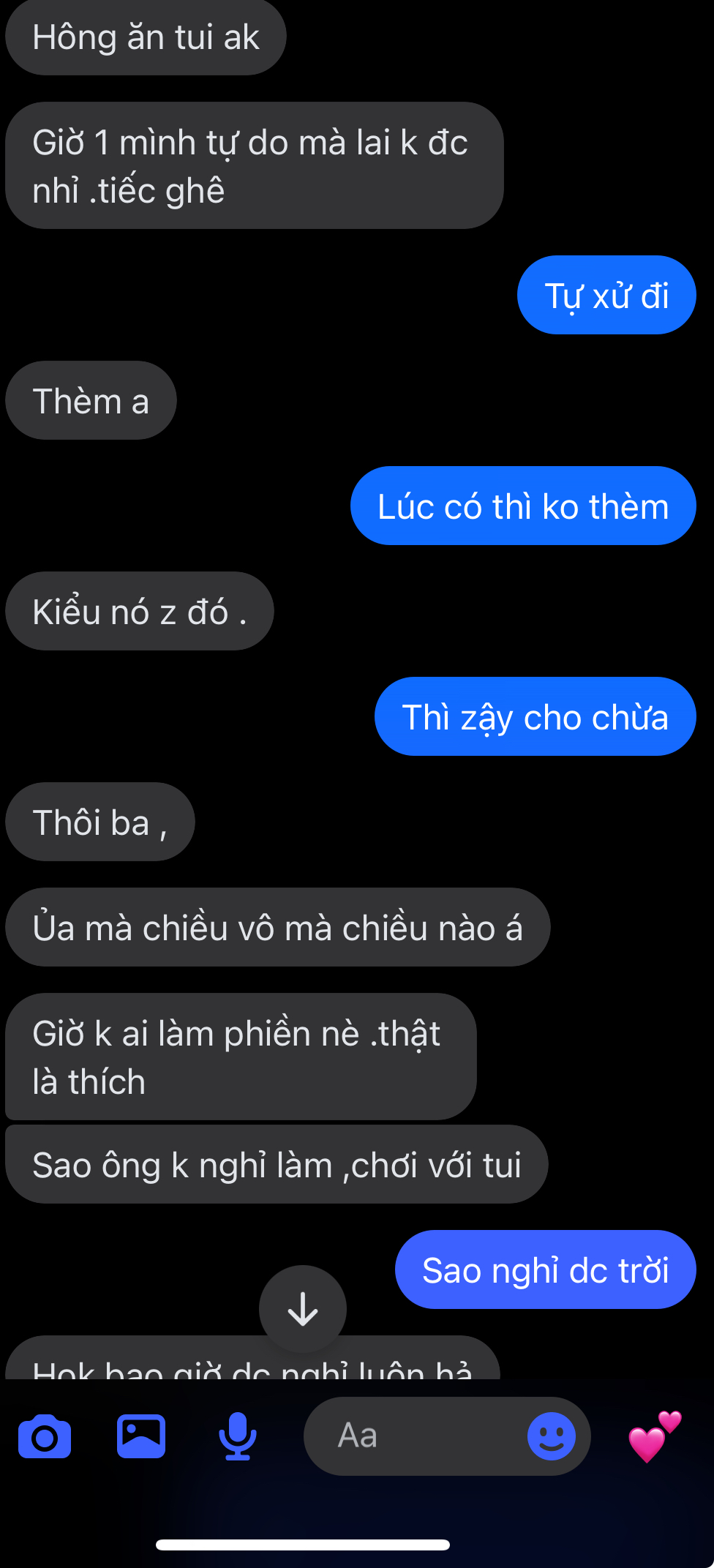Screen dimensions: 714x1568
Task: Open the camera from the chat toolbar
Action: (45, 1436)
